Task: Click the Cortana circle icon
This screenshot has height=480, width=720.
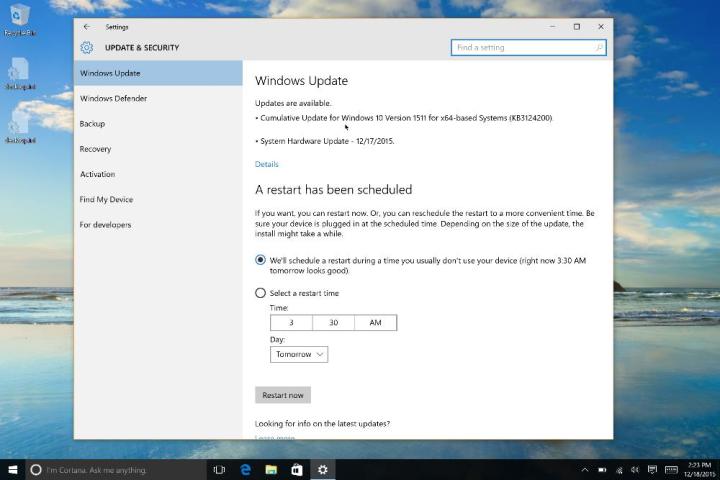Action: pos(36,469)
